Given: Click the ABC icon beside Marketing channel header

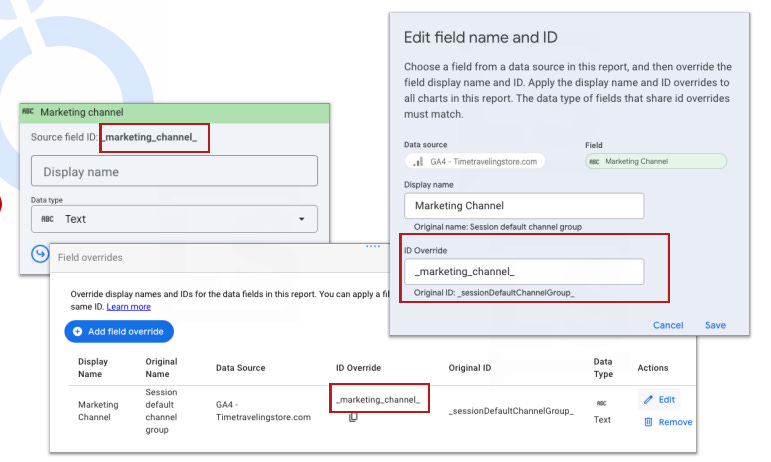Looking at the screenshot, I should point(28,112).
